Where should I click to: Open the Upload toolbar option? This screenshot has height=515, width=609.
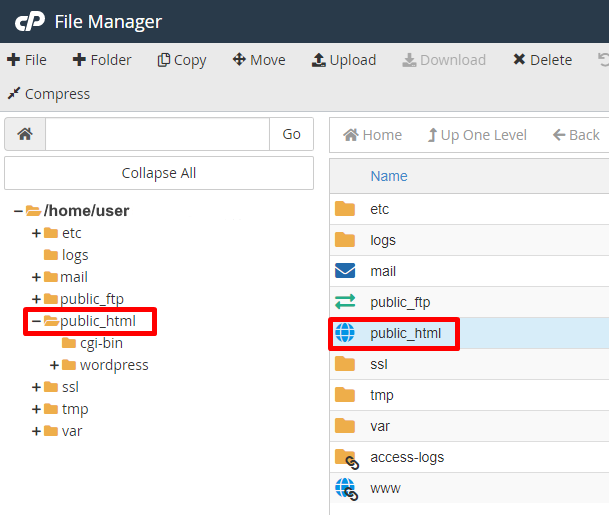(344, 60)
